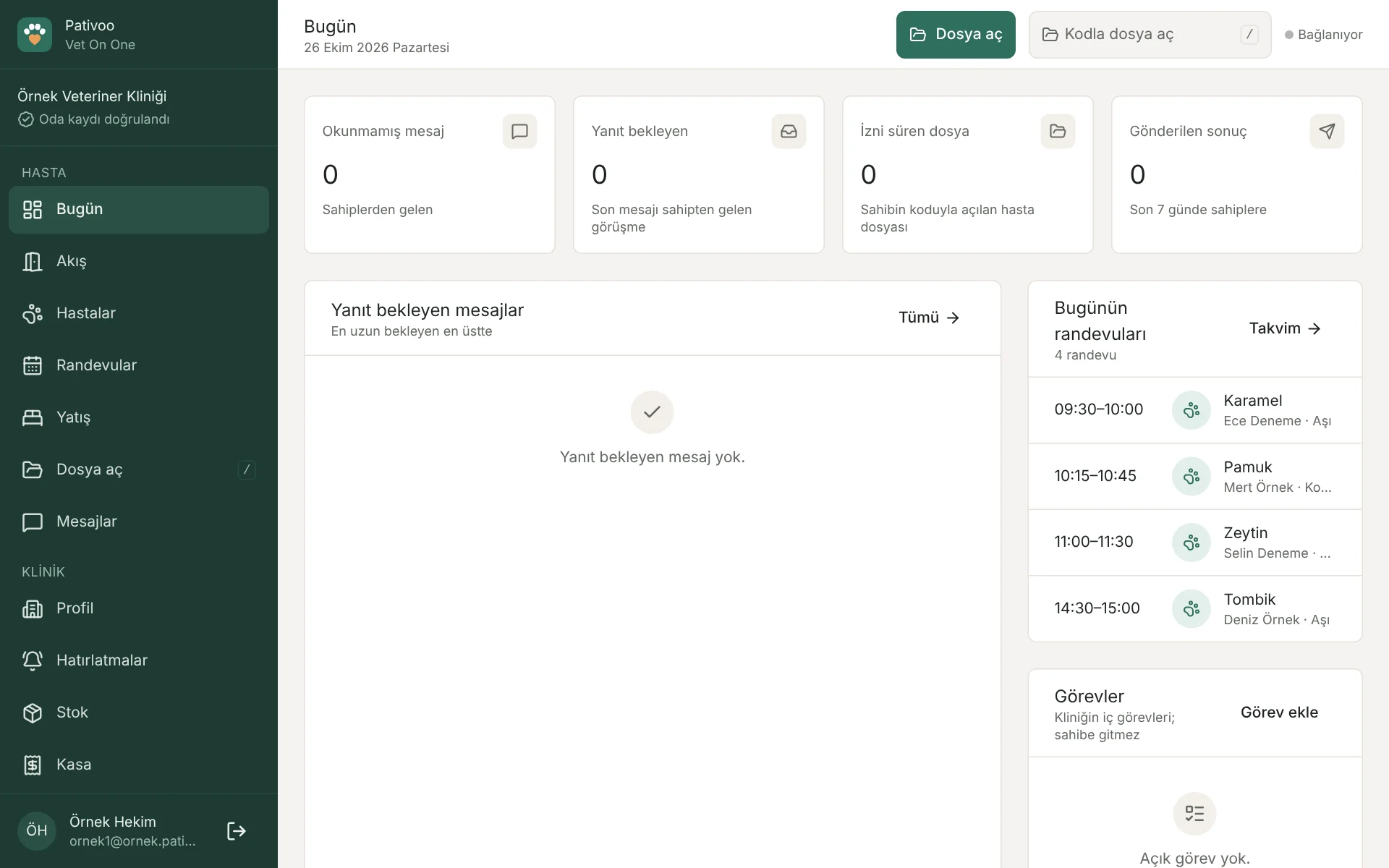The width and height of the screenshot is (1389, 868).
Task: Click the folder icon in İzni süren dosya card
Action: point(1058,132)
